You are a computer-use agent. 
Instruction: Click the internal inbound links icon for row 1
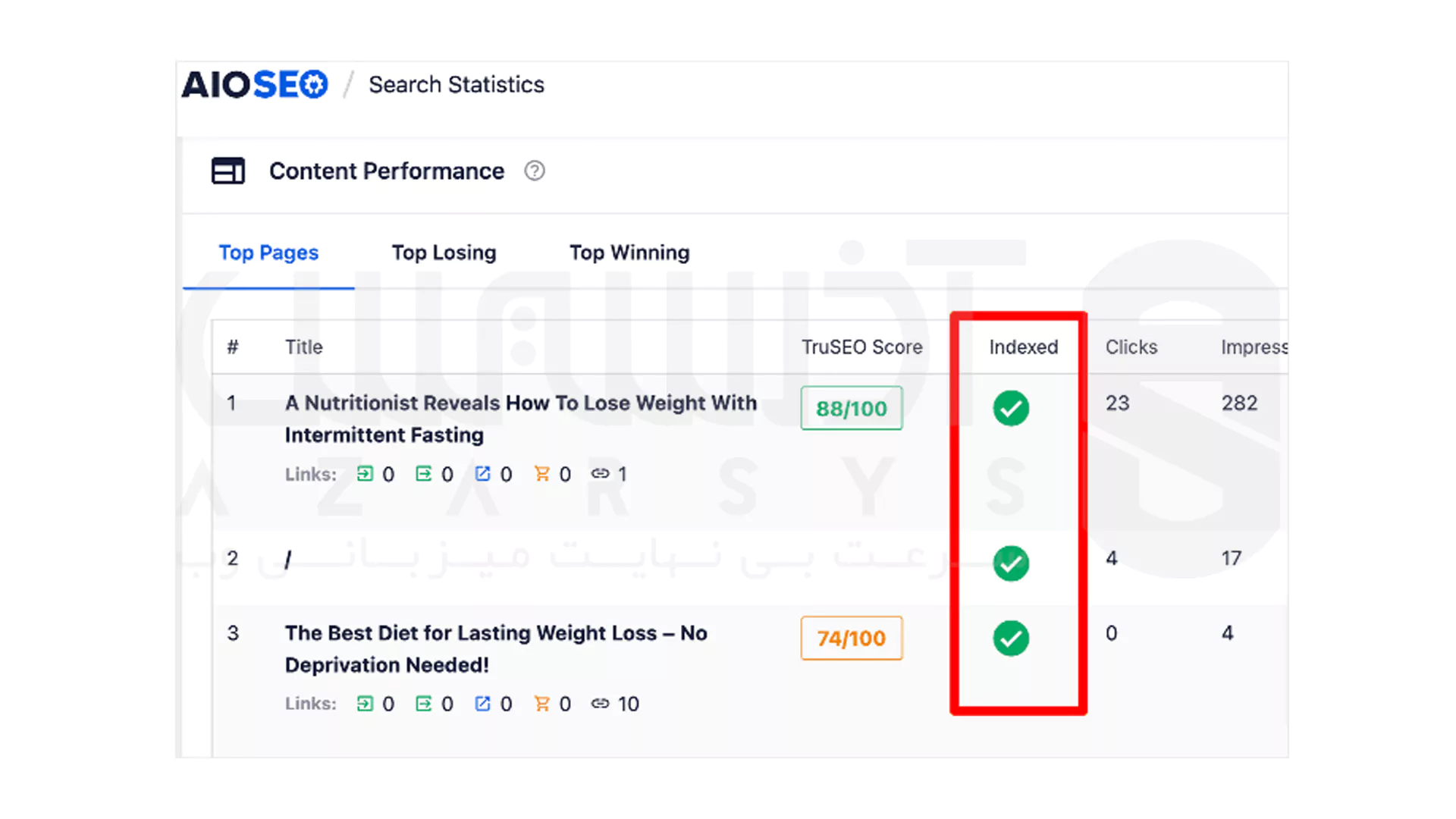coord(366,473)
